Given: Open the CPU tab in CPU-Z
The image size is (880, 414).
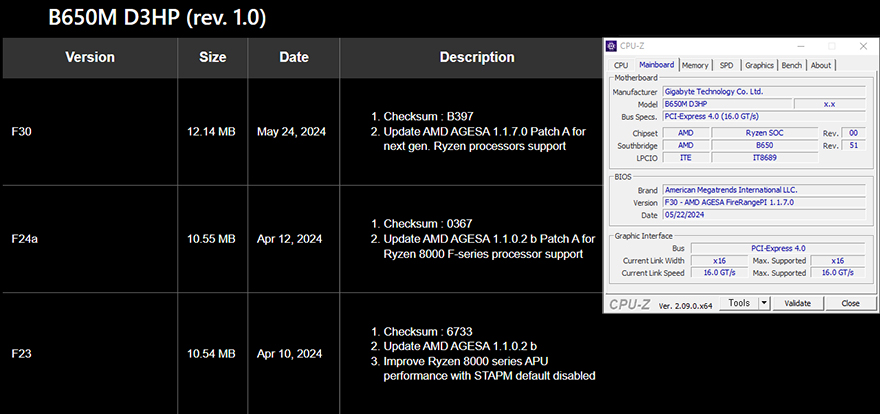Looking at the screenshot, I should 621,65.
